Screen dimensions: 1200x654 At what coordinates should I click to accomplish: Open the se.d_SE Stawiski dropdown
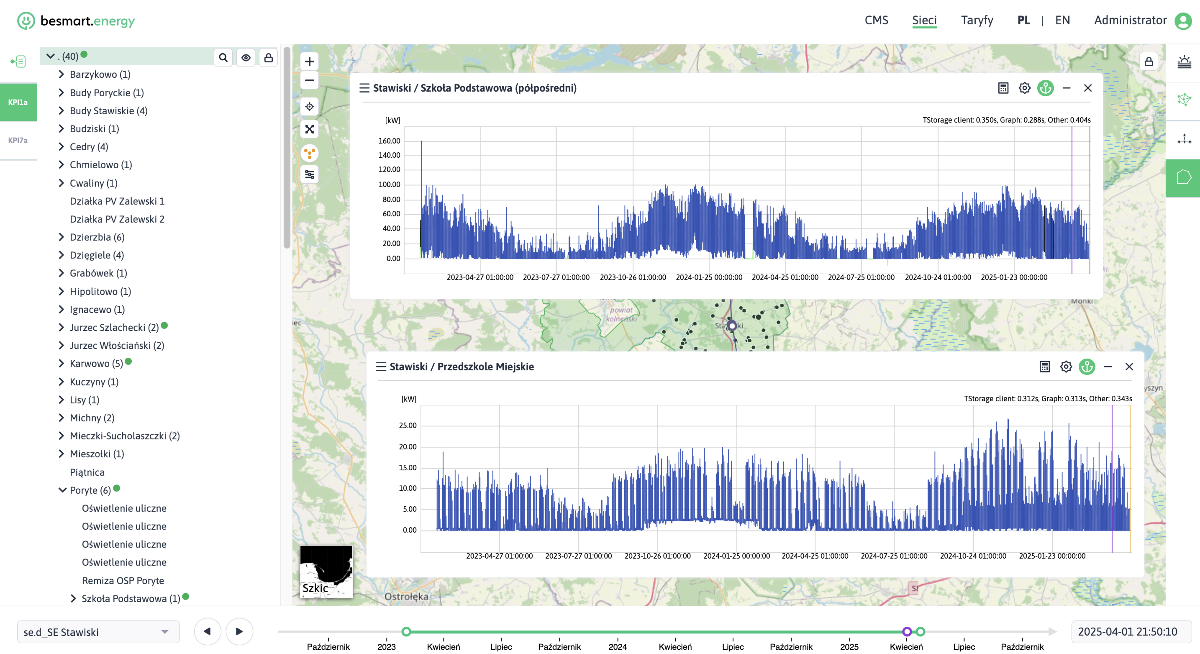tap(98, 632)
